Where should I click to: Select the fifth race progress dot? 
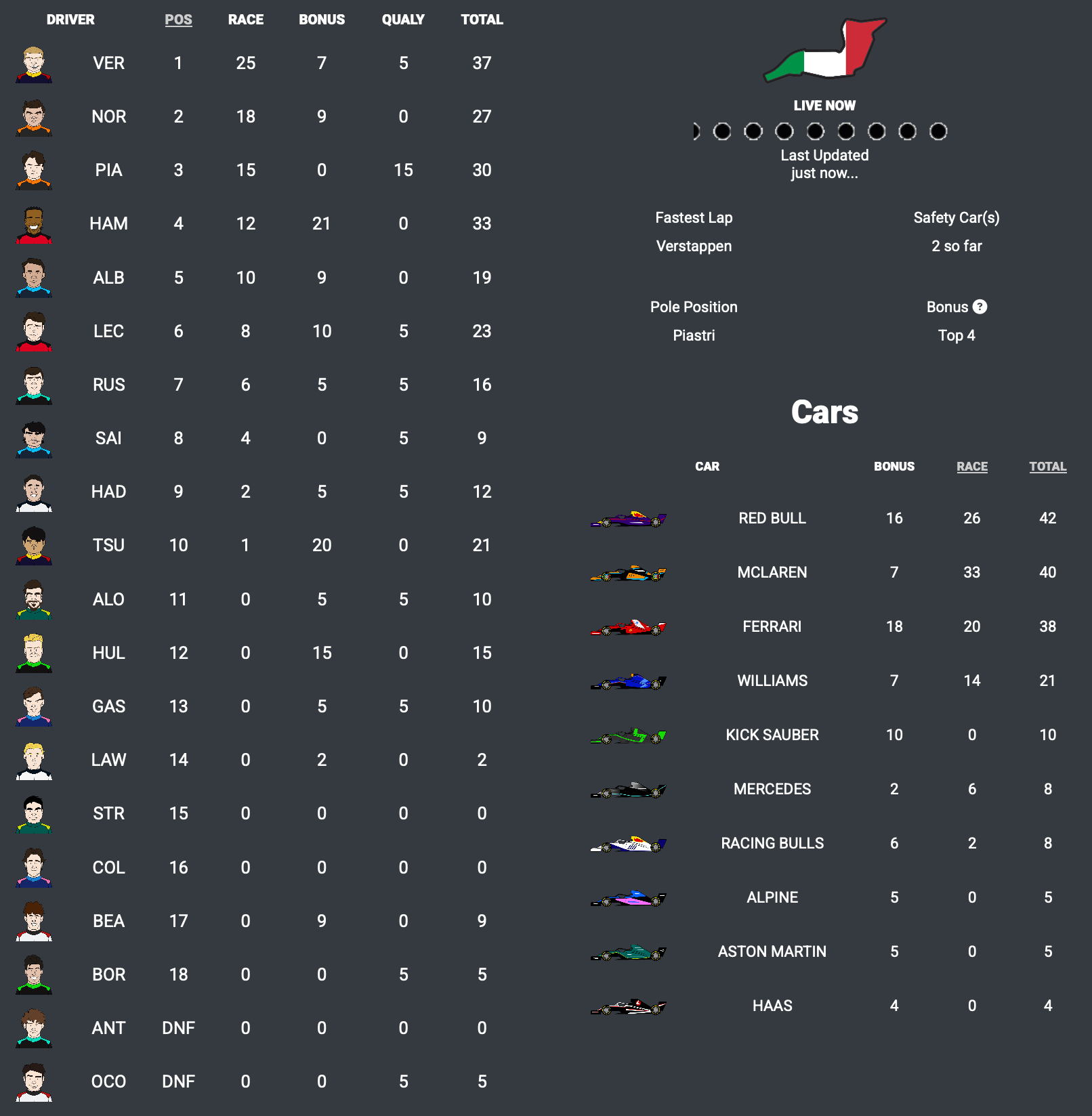(815, 131)
